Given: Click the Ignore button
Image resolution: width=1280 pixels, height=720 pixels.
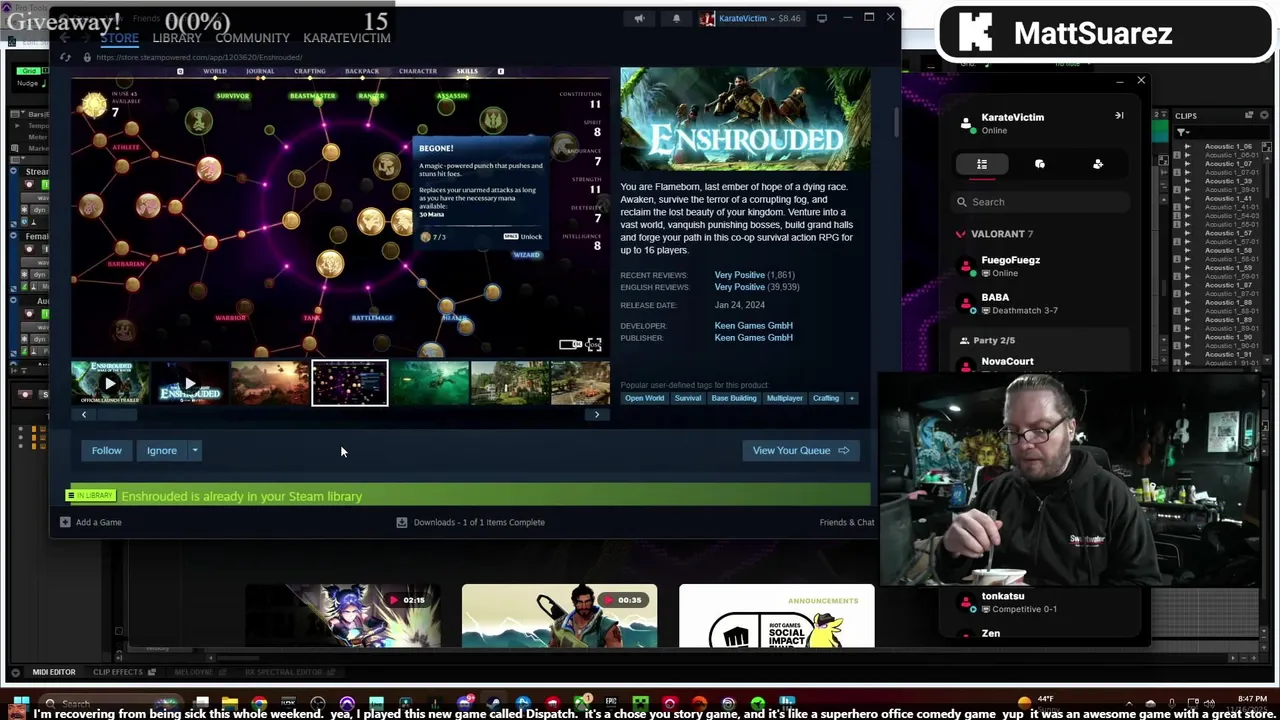Looking at the screenshot, I should [162, 450].
